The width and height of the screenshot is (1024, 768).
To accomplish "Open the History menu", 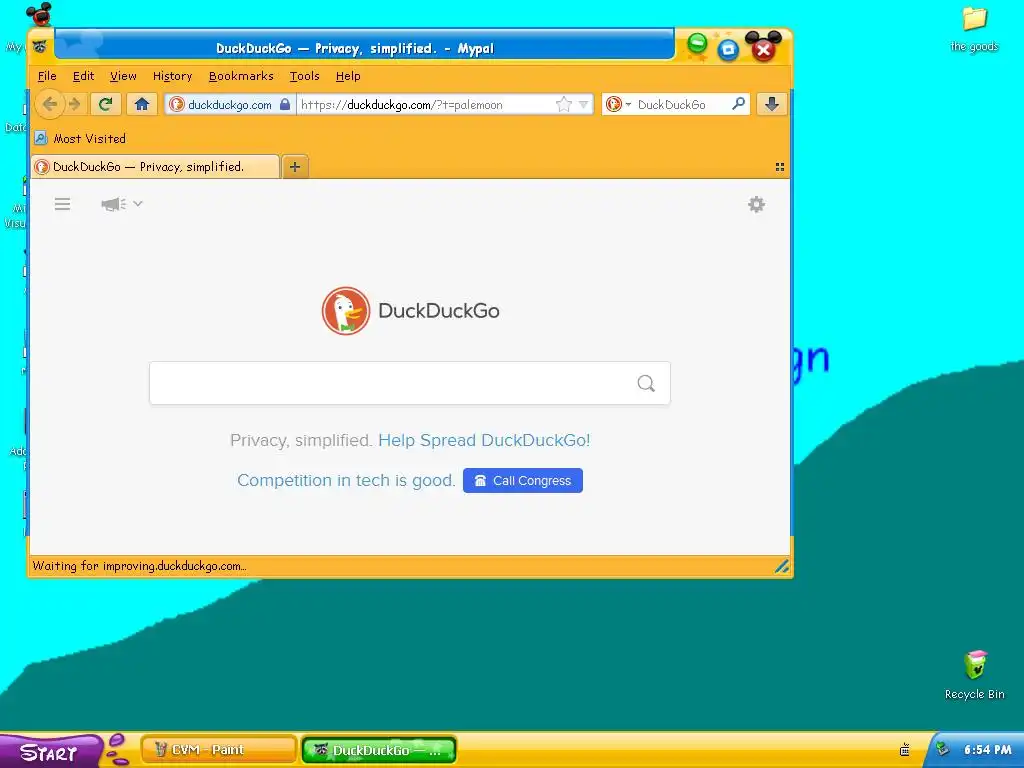I will (172, 76).
